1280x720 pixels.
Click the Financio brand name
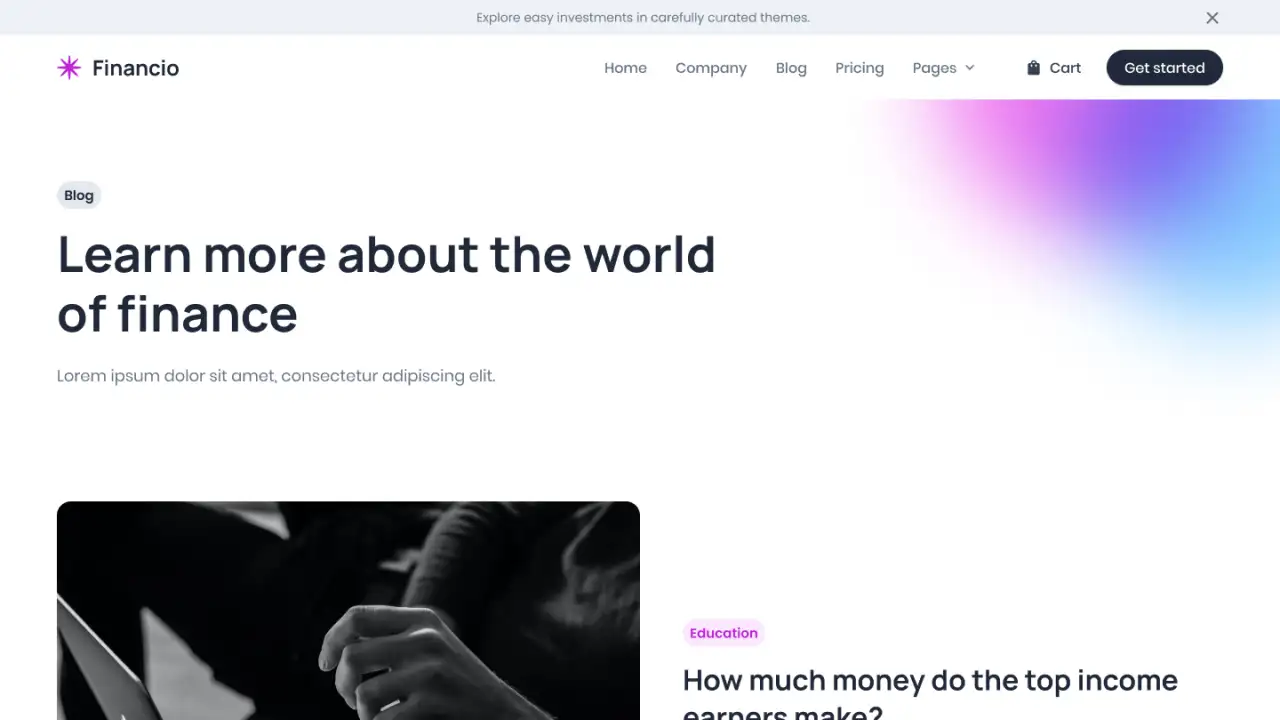pos(135,68)
